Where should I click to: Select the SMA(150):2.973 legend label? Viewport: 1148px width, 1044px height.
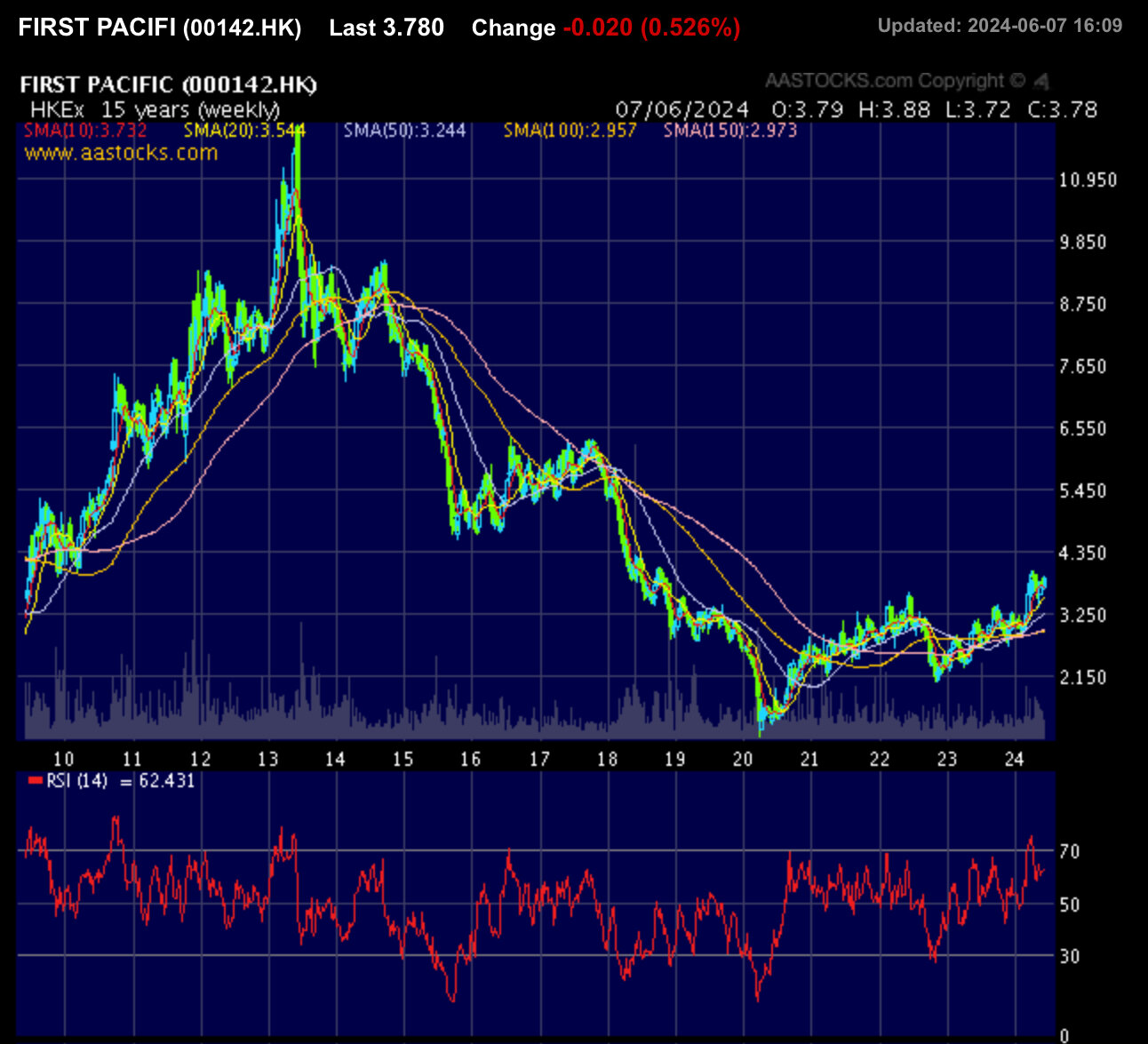coord(730,131)
